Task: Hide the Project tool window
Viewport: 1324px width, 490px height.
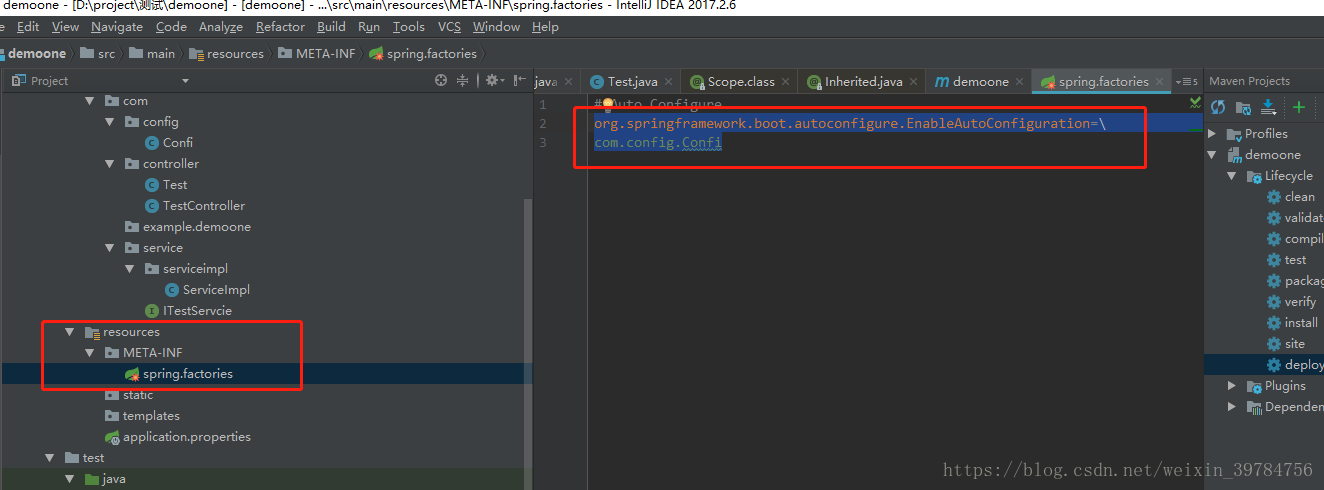Action: pos(519,81)
